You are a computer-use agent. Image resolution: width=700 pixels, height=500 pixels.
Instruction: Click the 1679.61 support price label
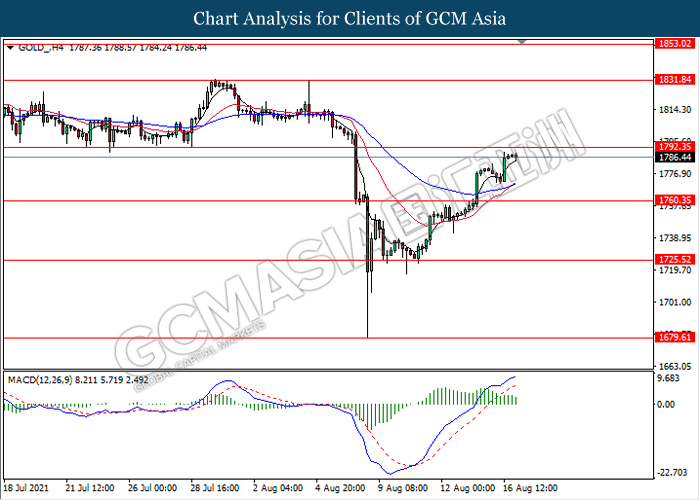[x=675, y=337]
